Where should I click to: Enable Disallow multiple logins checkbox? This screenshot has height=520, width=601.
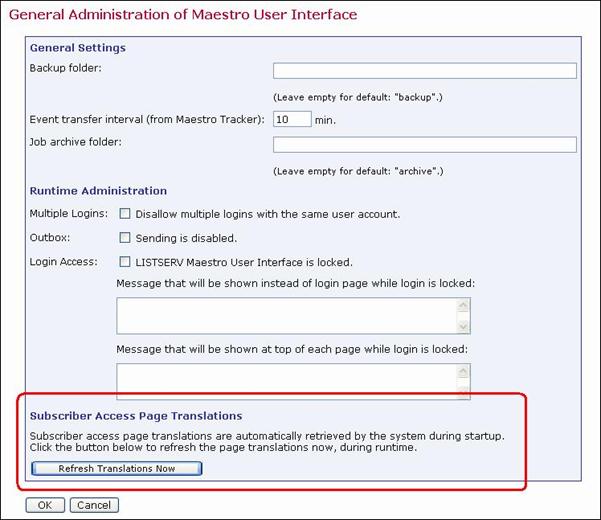click(x=125, y=213)
